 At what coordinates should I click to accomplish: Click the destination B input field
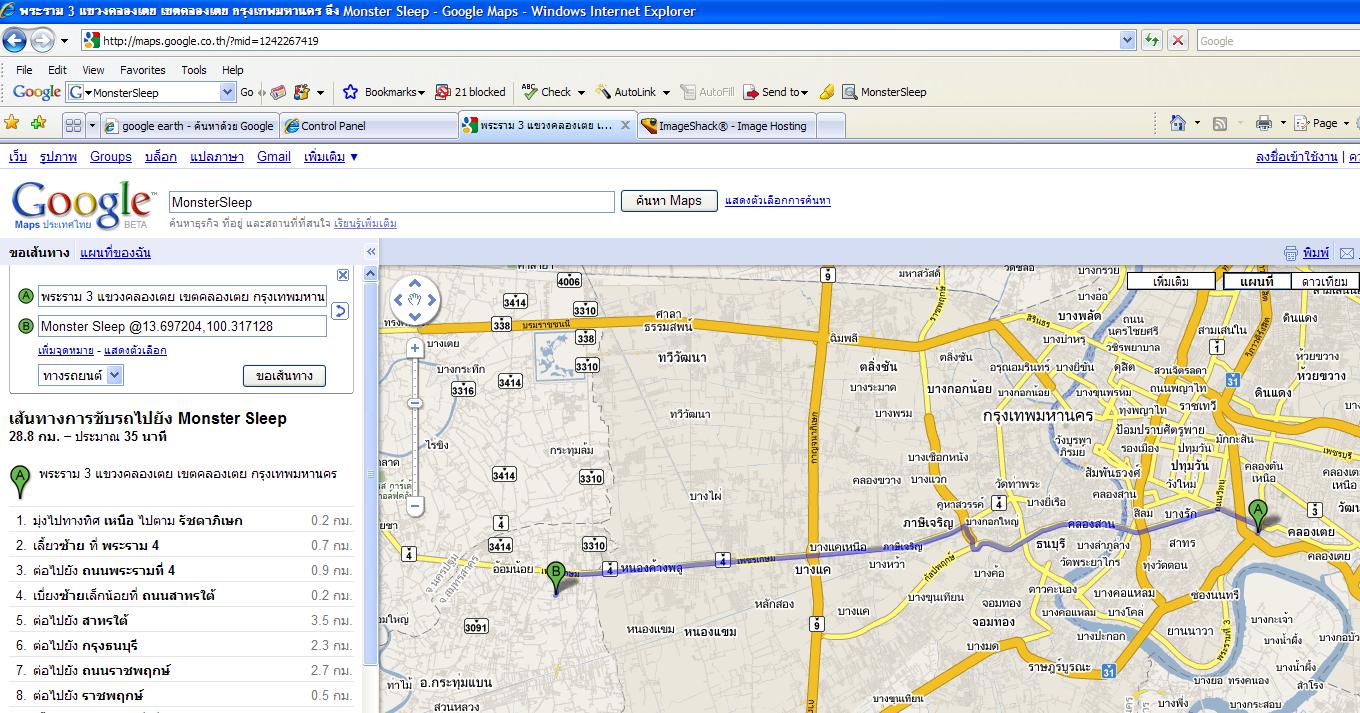coord(182,326)
